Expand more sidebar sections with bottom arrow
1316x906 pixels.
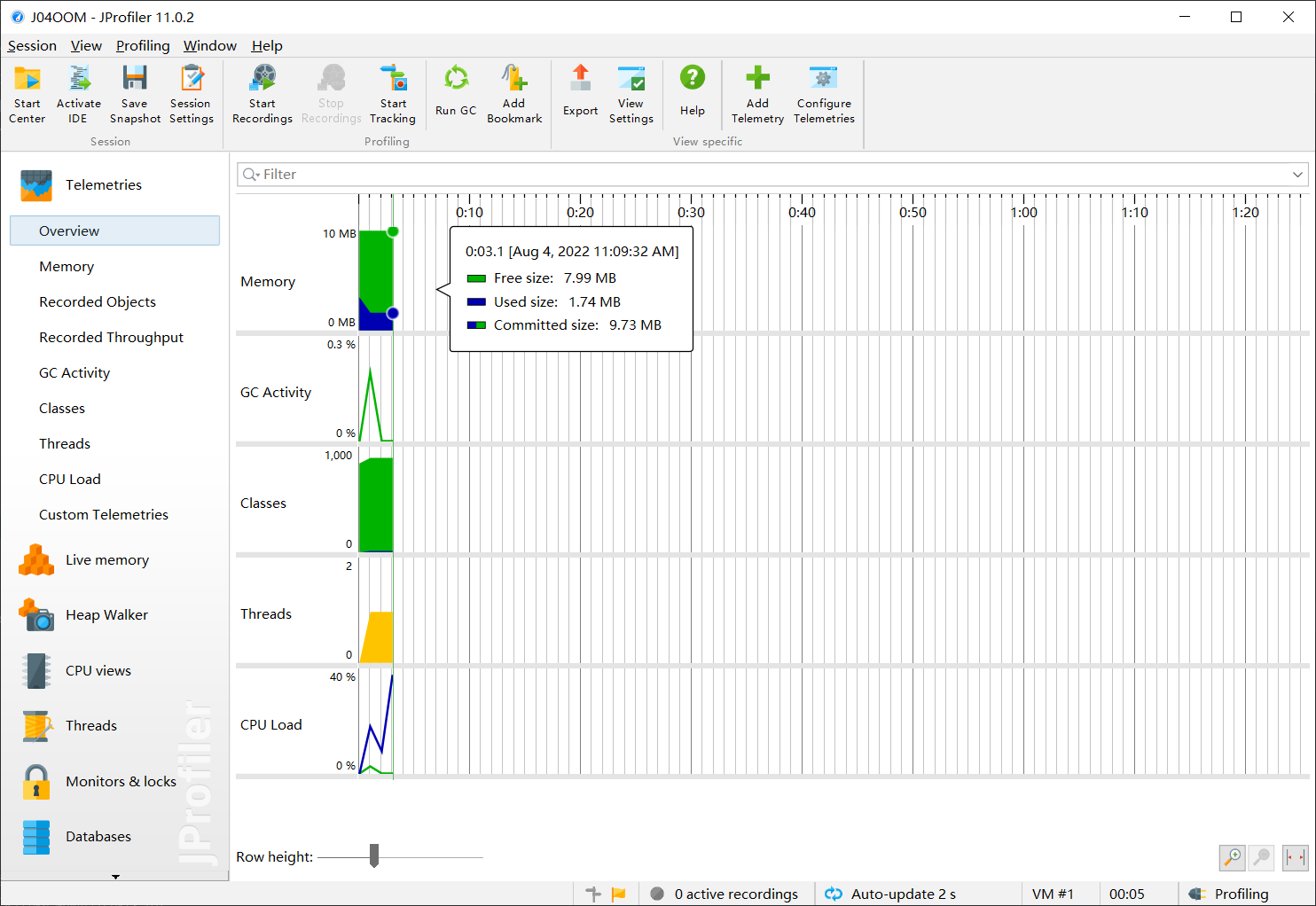[x=115, y=877]
